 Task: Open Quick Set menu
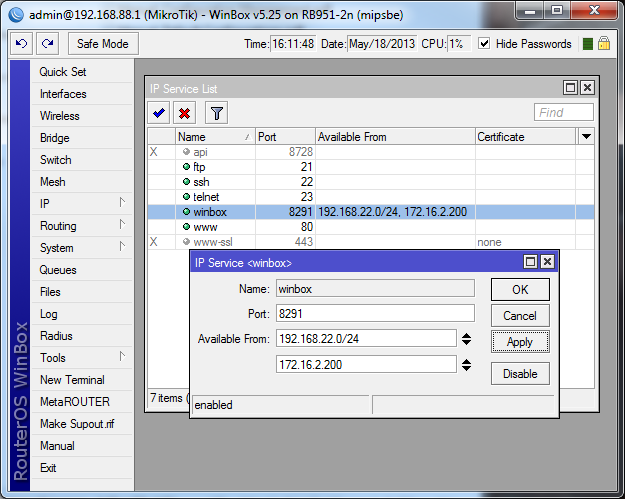pyautogui.click(x=82, y=72)
